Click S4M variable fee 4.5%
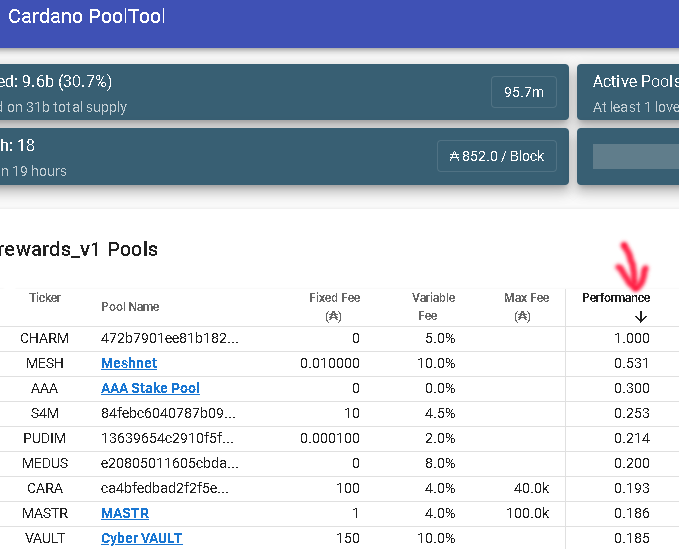679x549 pixels. pos(440,413)
